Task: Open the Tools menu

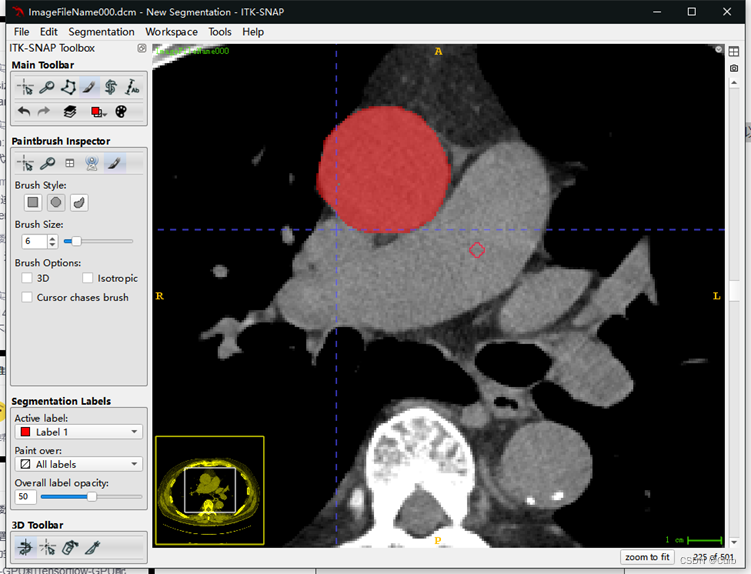Action: point(220,32)
